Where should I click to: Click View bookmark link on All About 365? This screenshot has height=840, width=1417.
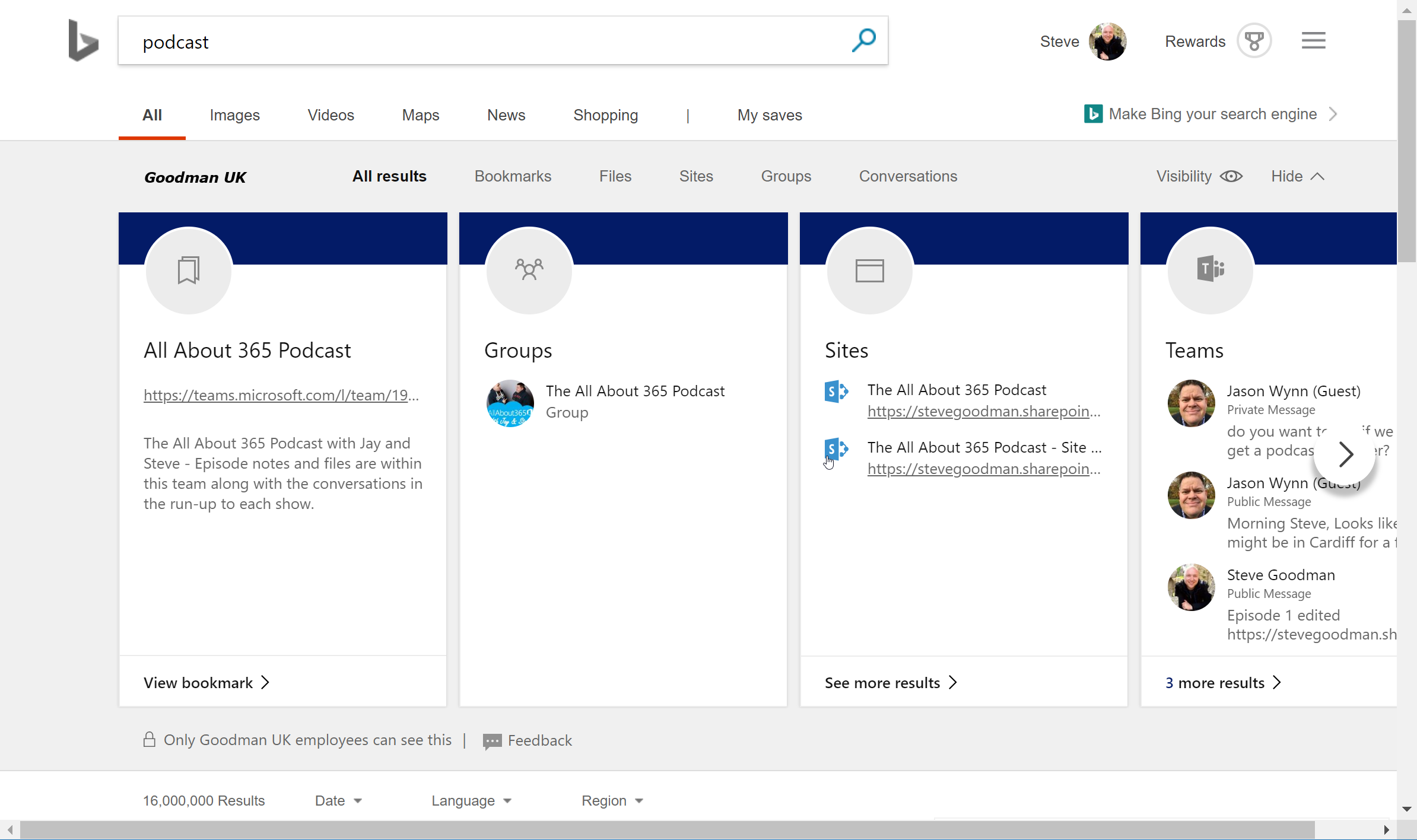point(207,681)
